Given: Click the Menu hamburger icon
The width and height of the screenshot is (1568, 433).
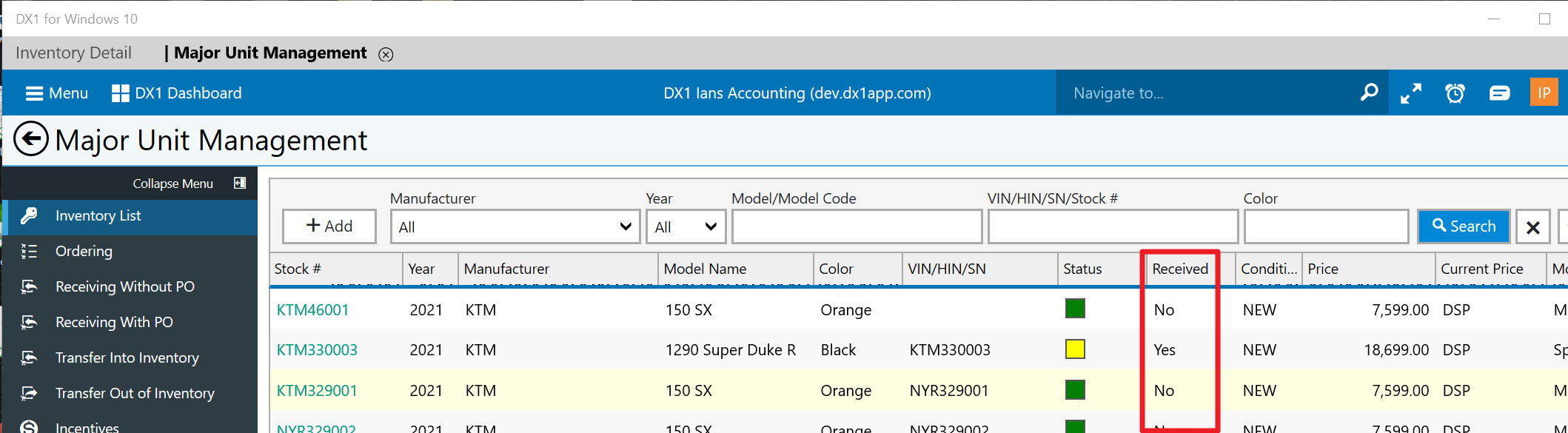Looking at the screenshot, I should click(x=34, y=93).
